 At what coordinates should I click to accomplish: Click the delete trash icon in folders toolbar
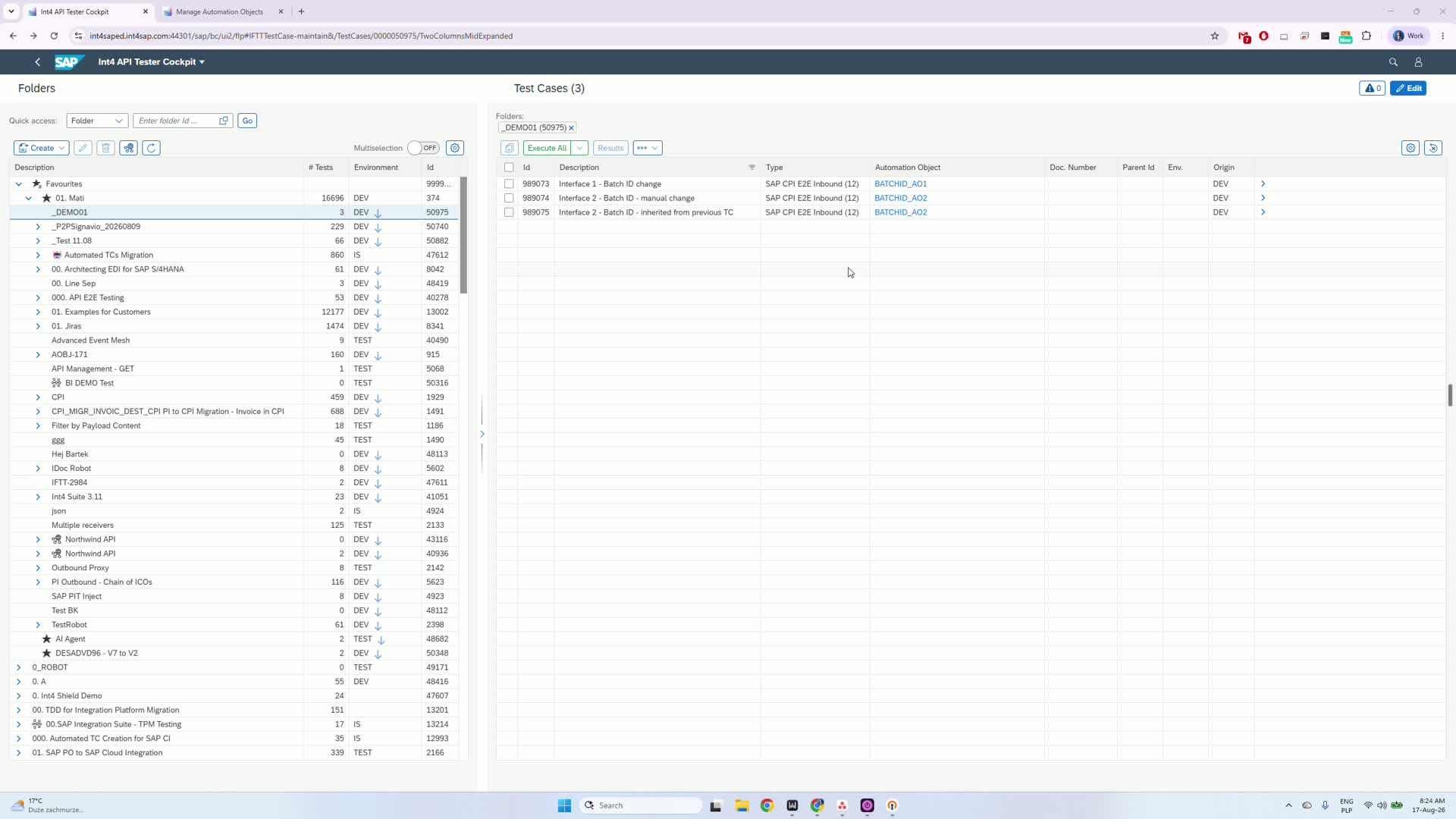tap(106, 148)
